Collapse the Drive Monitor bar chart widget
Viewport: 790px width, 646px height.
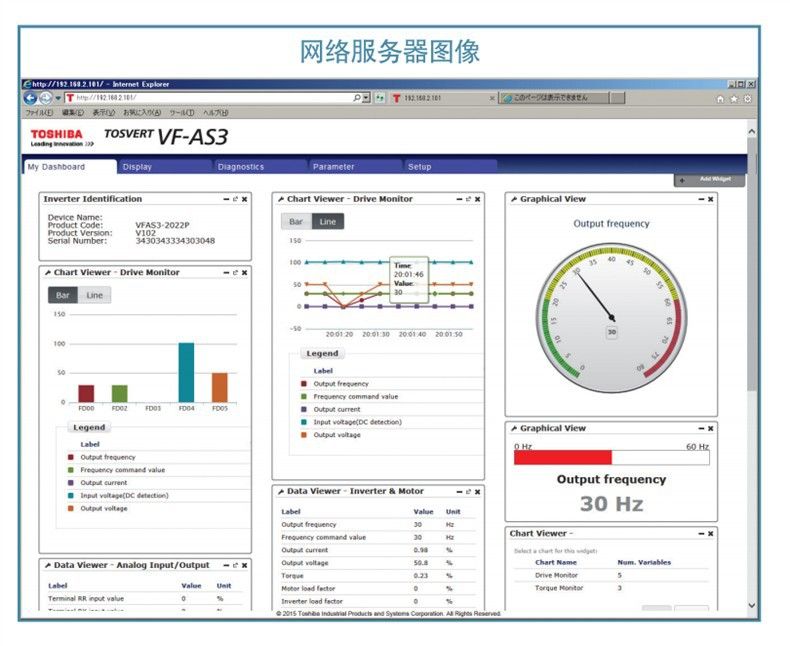pos(226,272)
